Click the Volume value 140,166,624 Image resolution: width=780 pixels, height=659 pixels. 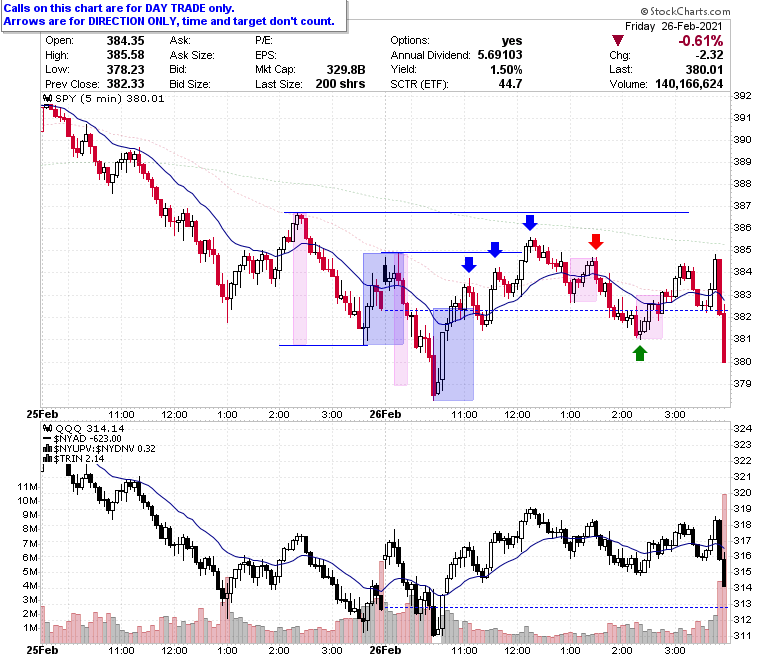coord(689,84)
